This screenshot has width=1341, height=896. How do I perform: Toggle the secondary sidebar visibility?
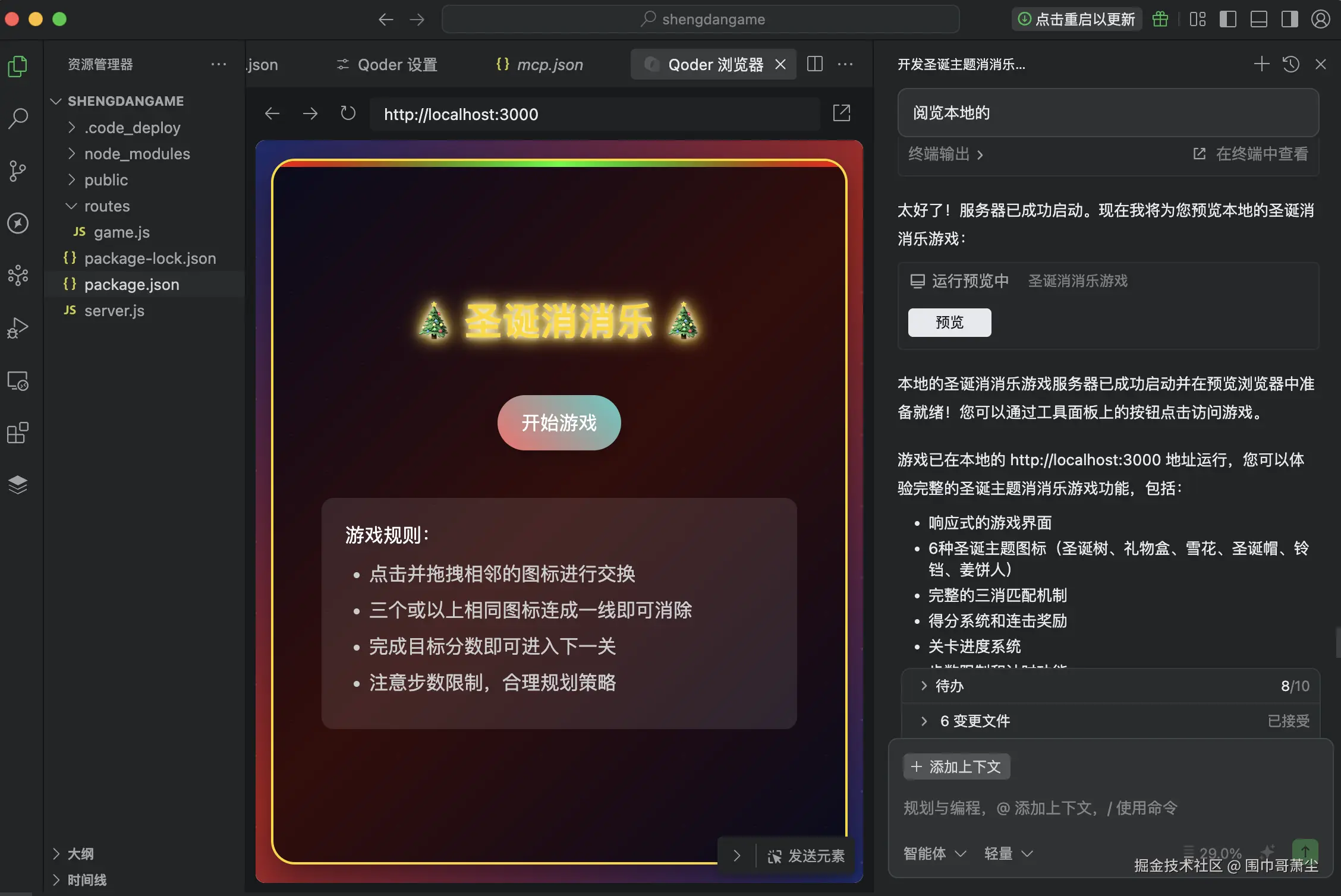[x=1289, y=18]
